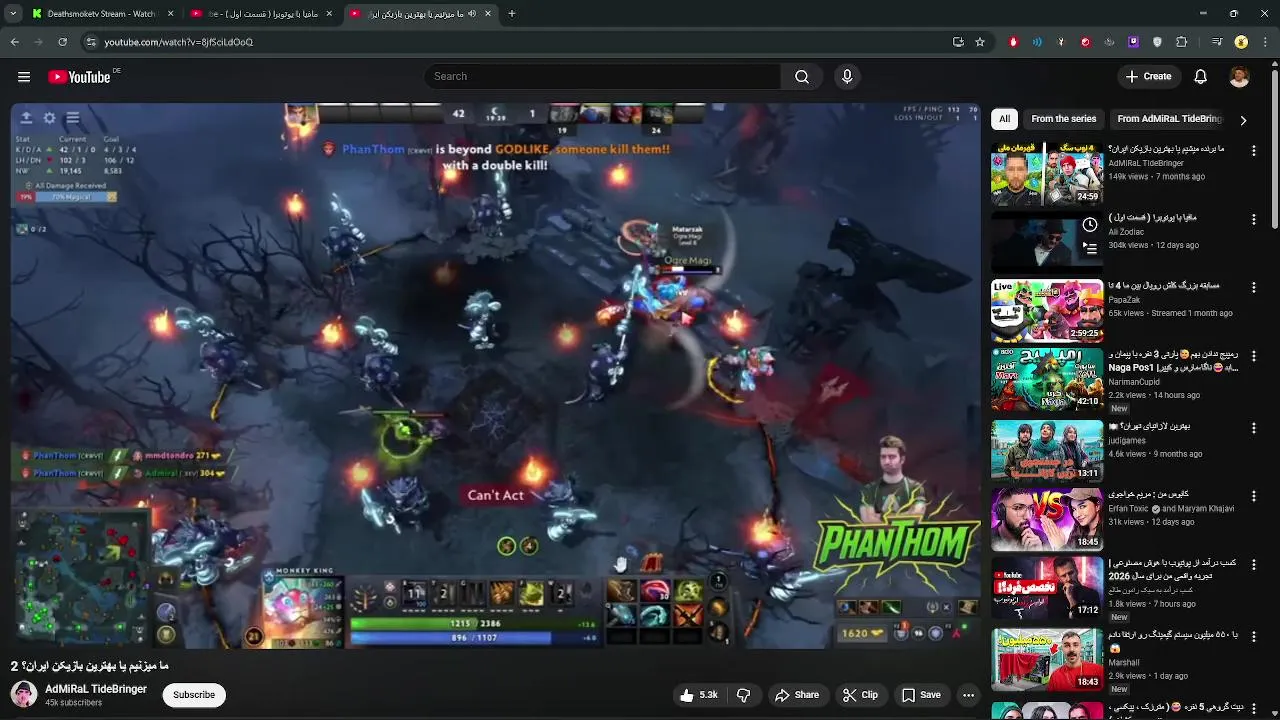The height and width of the screenshot is (720, 1280).
Task: Save the video to a playlist
Action: 921,695
